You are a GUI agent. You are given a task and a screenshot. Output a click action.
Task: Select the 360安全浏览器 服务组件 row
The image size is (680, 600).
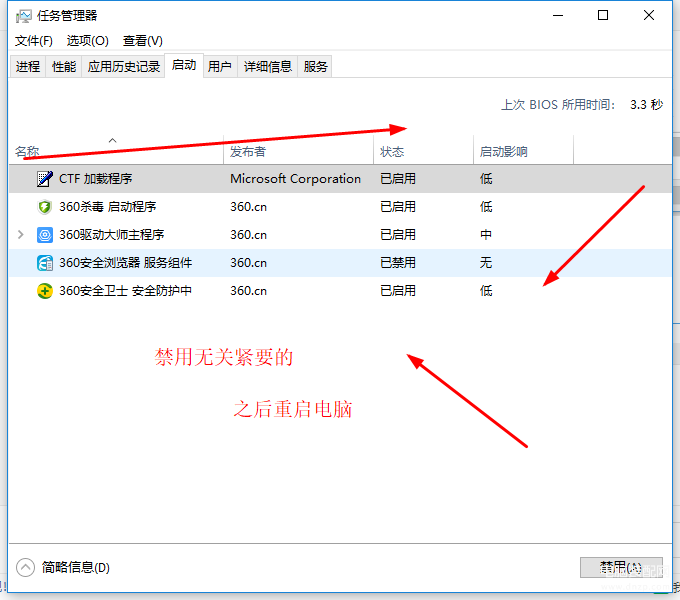coord(340,263)
